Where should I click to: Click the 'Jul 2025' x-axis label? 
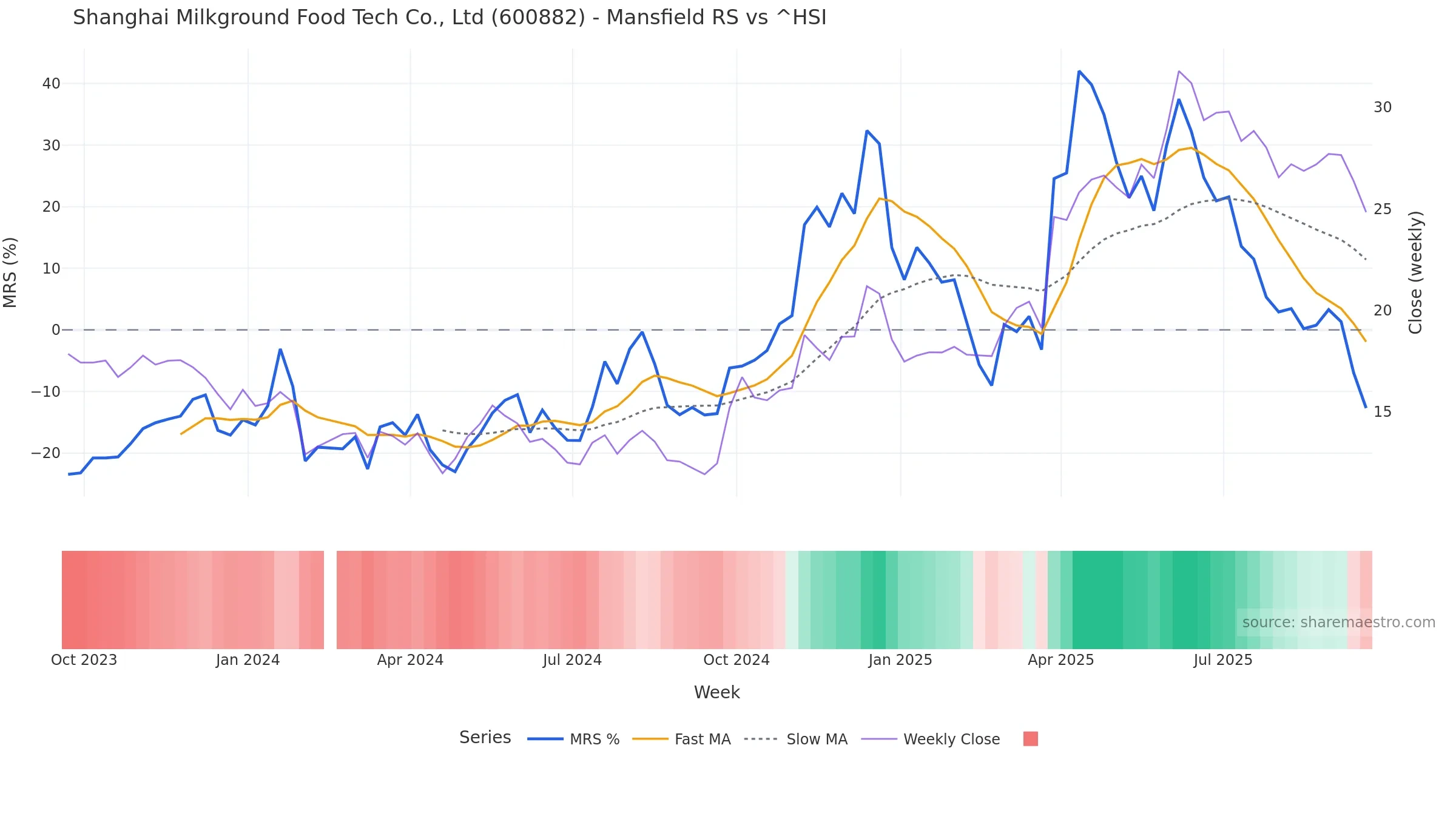click(1222, 659)
